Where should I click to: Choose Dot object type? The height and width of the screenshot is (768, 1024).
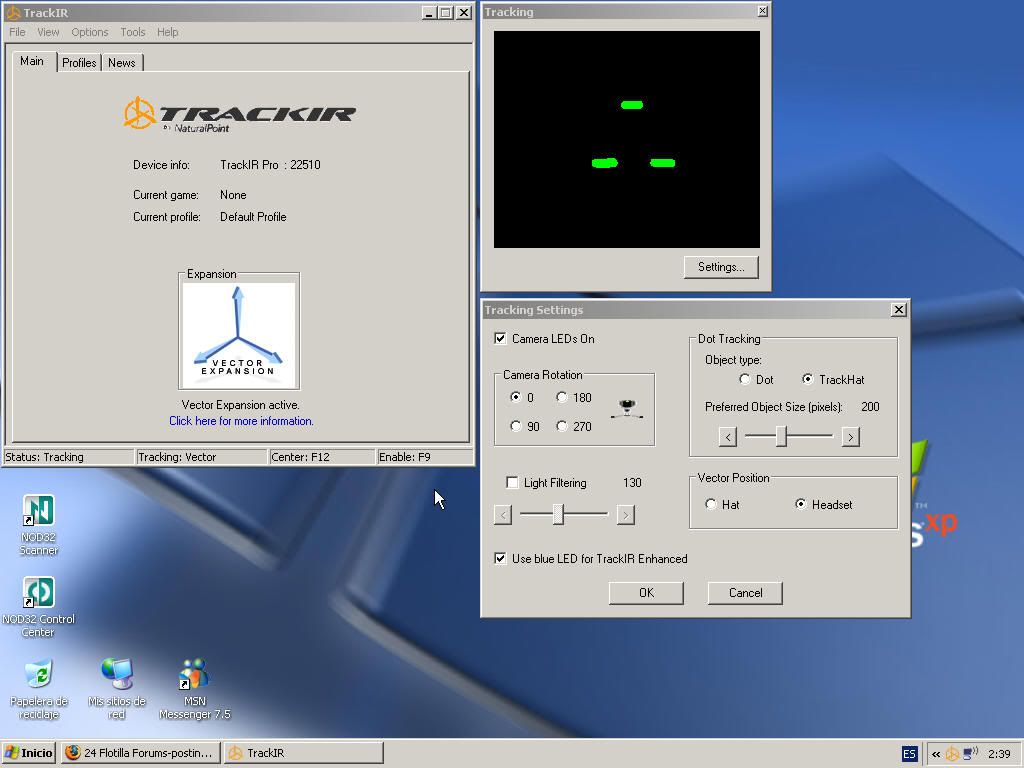click(x=744, y=379)
